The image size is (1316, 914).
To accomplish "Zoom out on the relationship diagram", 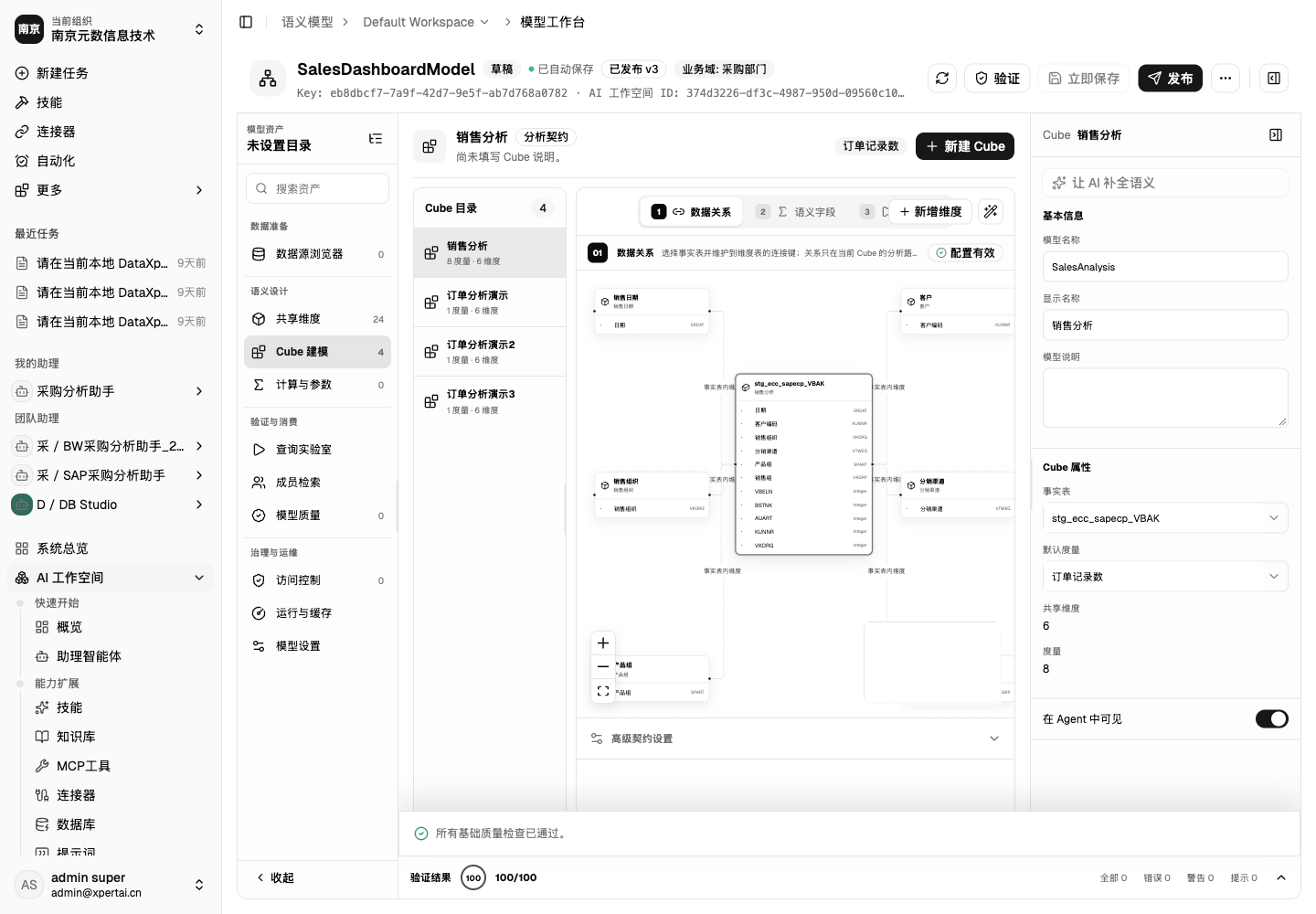I will pos(603,667).
